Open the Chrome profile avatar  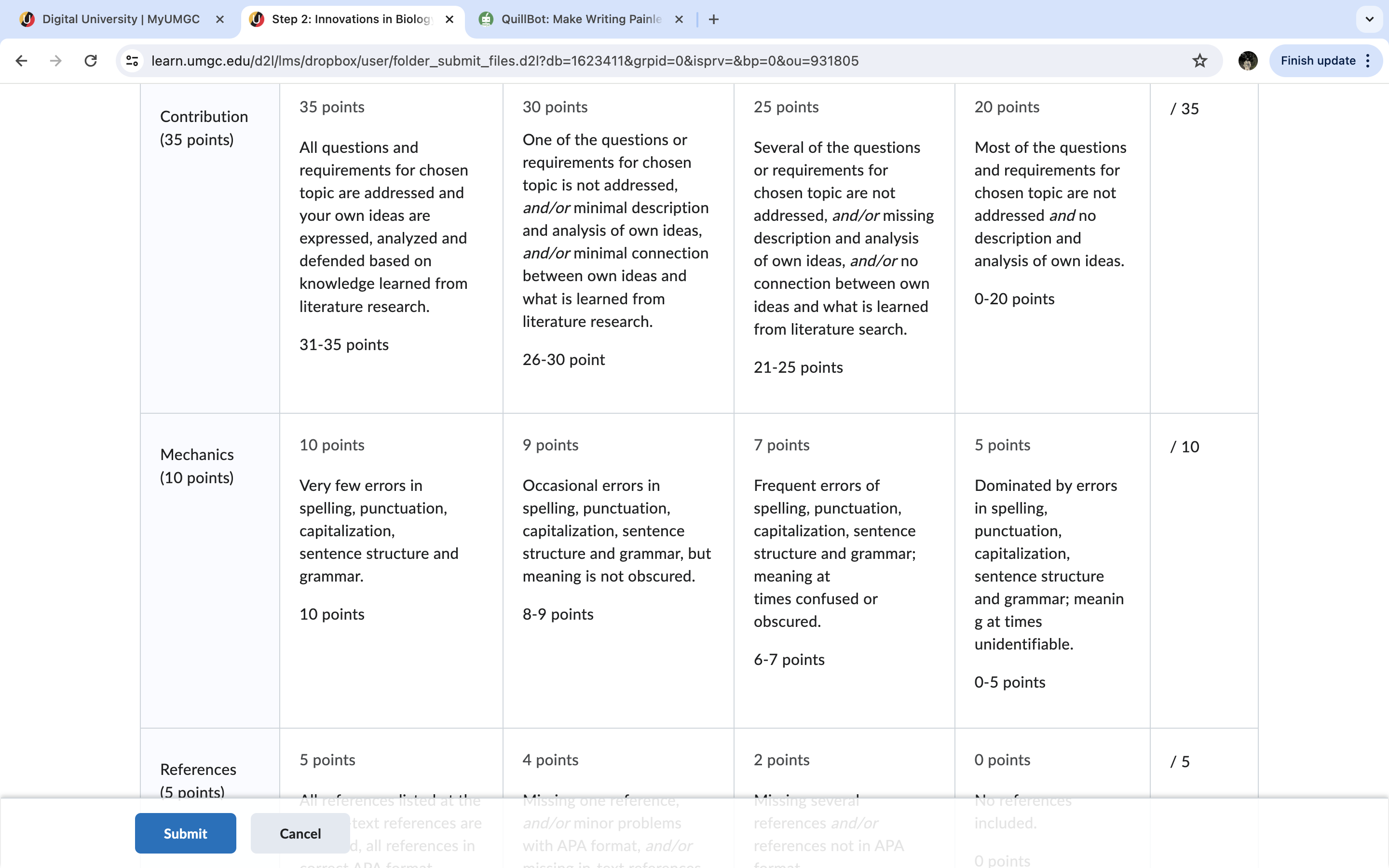coord(1248,61)
